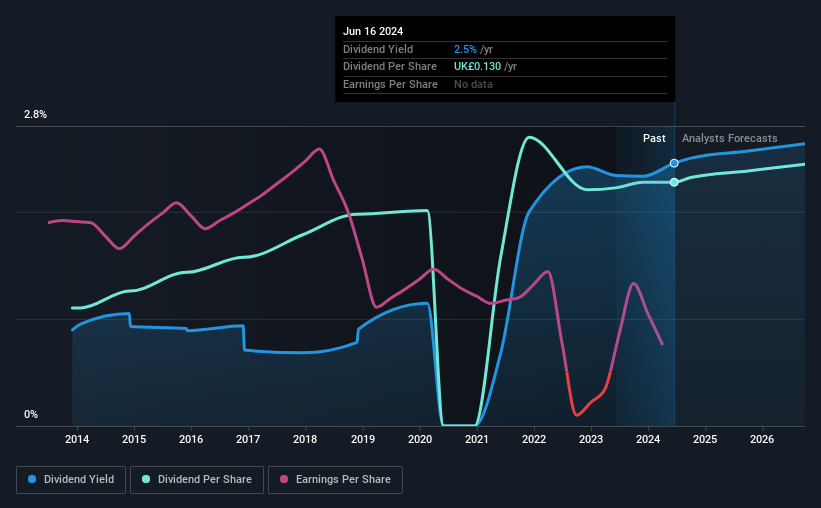Click the 2019 x-axis label

click(363, 439)
